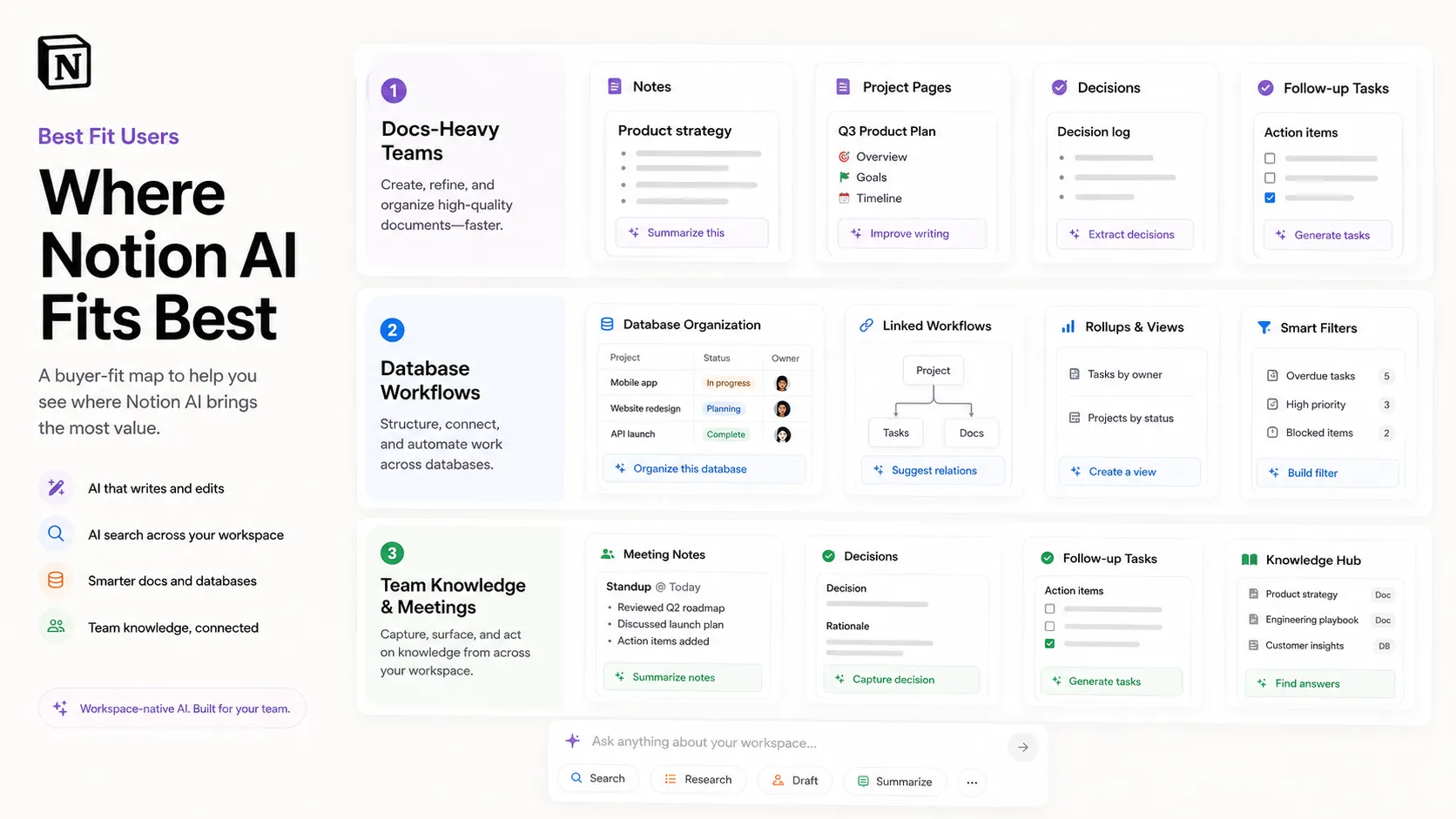The width and height of the screenshot is (1456, 819).
Task: Click the page icon beside Customer insights
Action: click(x=1254, y=646)
